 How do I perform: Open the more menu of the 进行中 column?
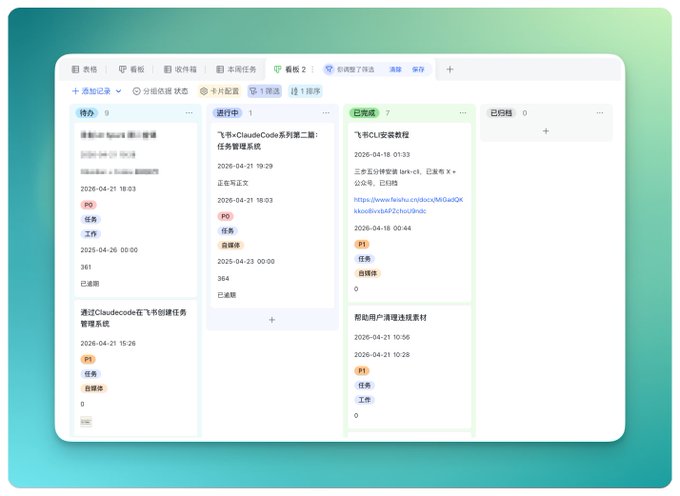click(x=326, y=113)
